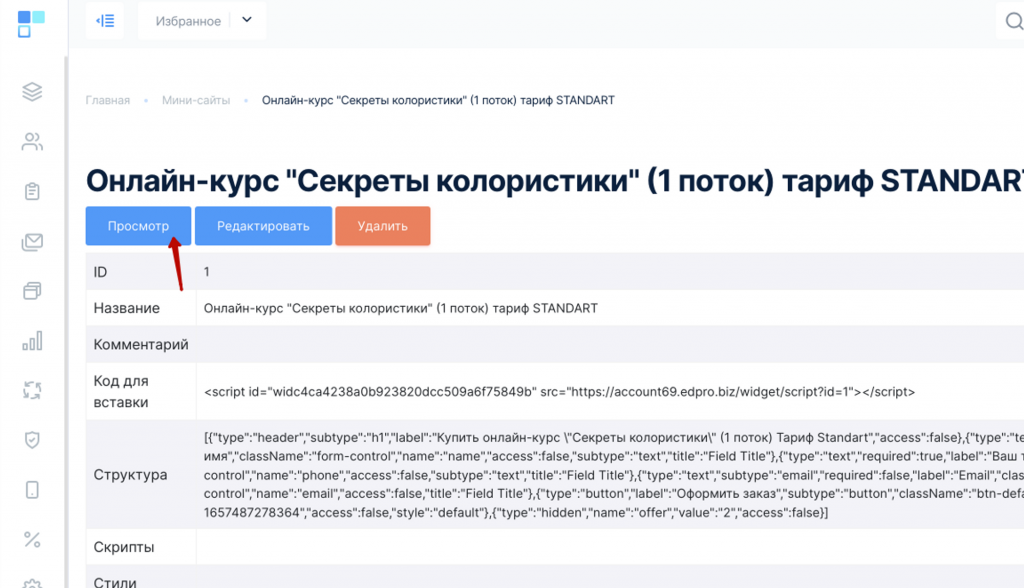Click the Стили row label
1024x588 pixels.
tap(115, 582)
